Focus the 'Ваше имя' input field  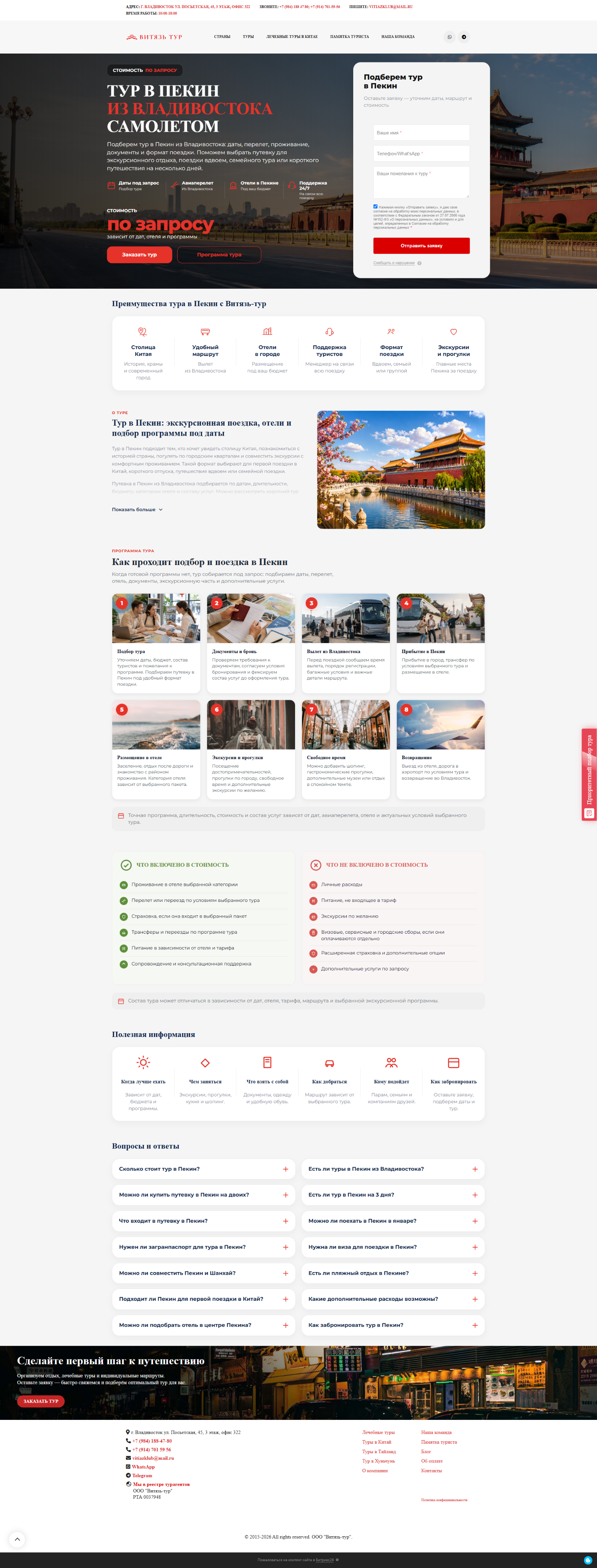pos(421,133)
